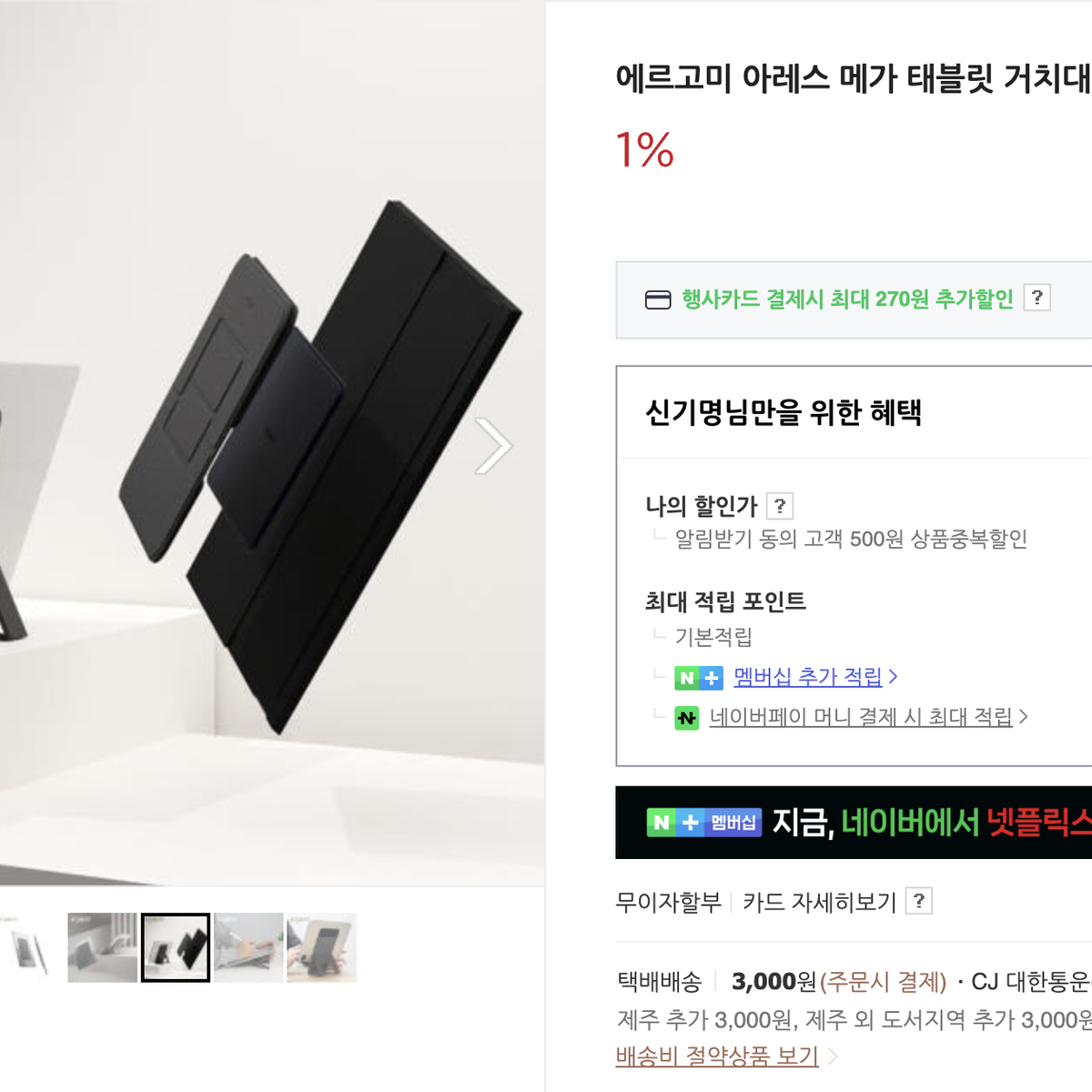Click the next image arrow on the product photo
This screenshot has height=1092, width=1092.
pos(494,446)
